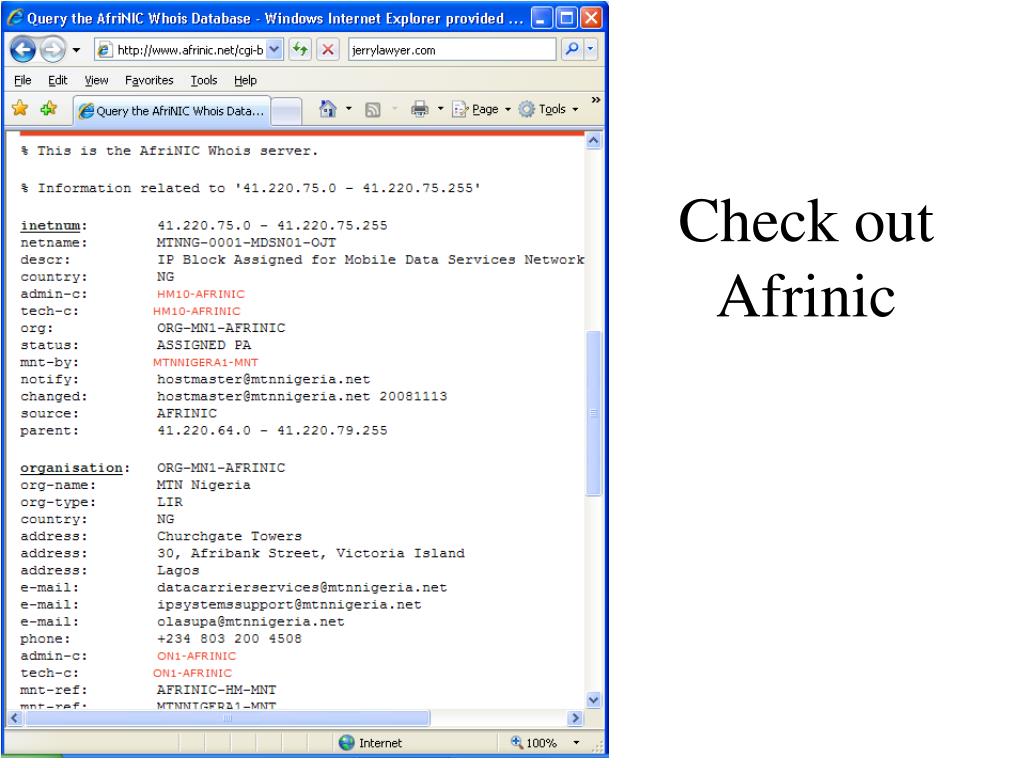Click the horizontal scrollbar thumb
The image size is (1024, 768).
(x=227, y=718)
